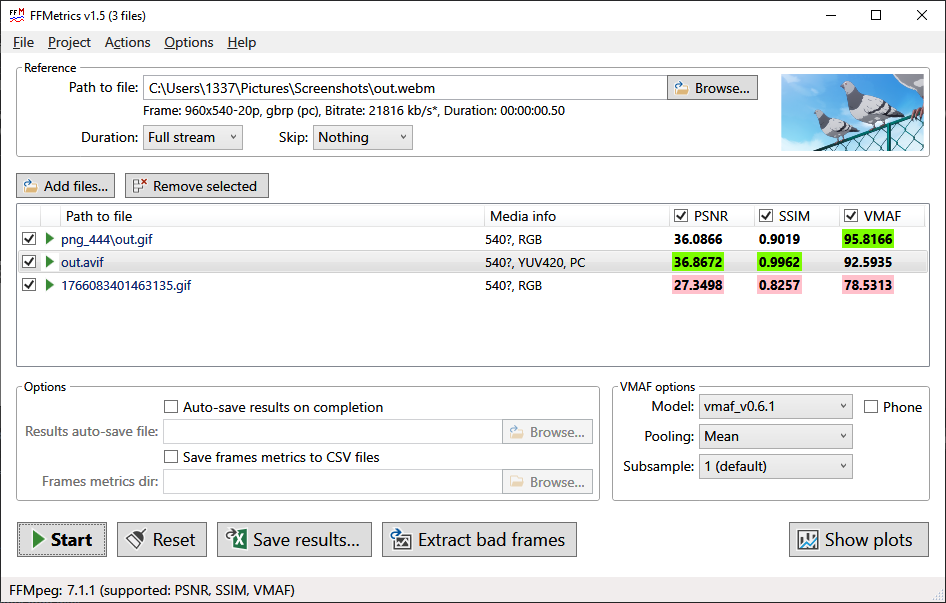Open the Help menu
This screenshot has width=946, height=603.
tap(242, 42)
